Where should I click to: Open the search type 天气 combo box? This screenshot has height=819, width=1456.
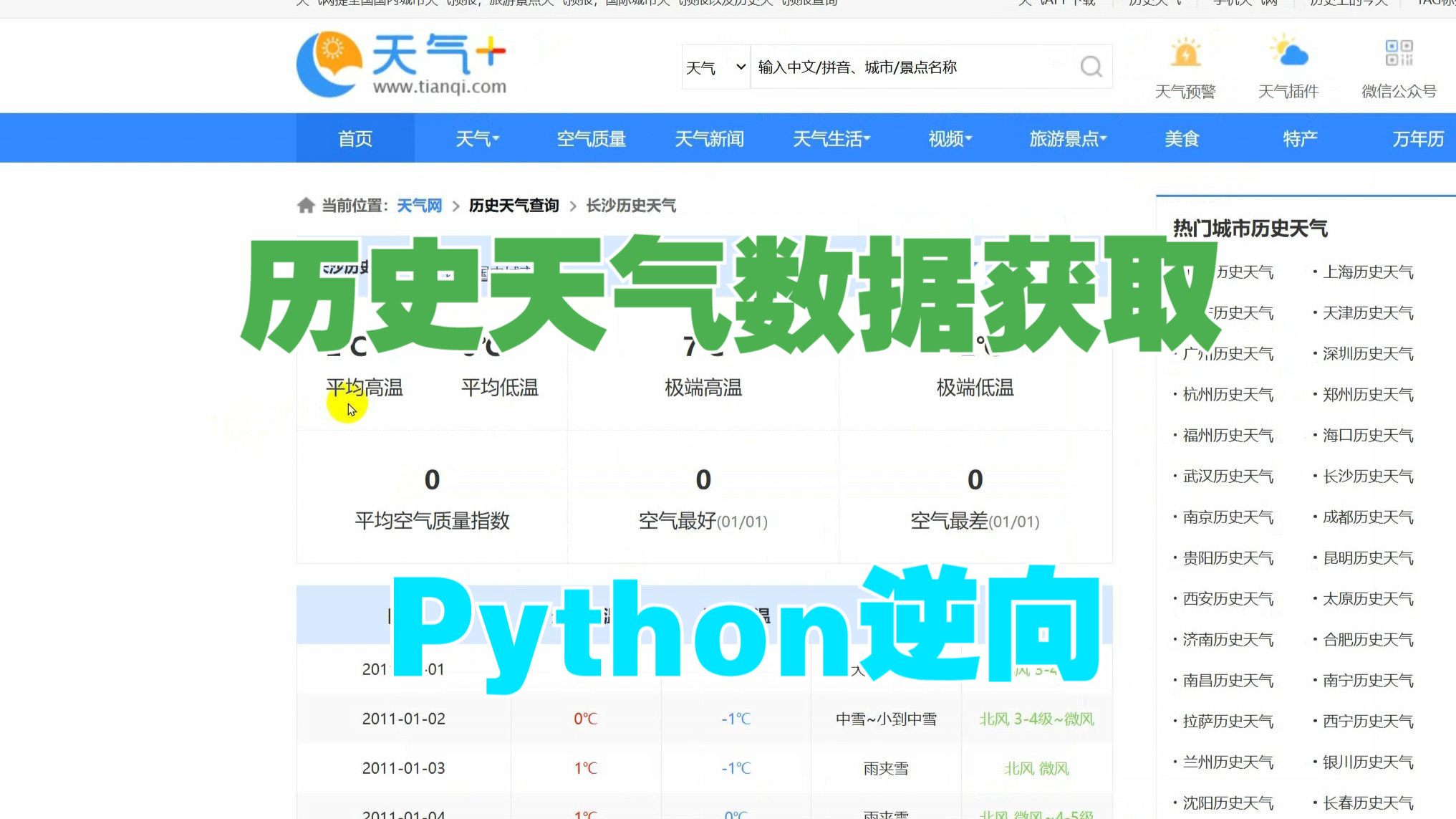pos(714,66)
